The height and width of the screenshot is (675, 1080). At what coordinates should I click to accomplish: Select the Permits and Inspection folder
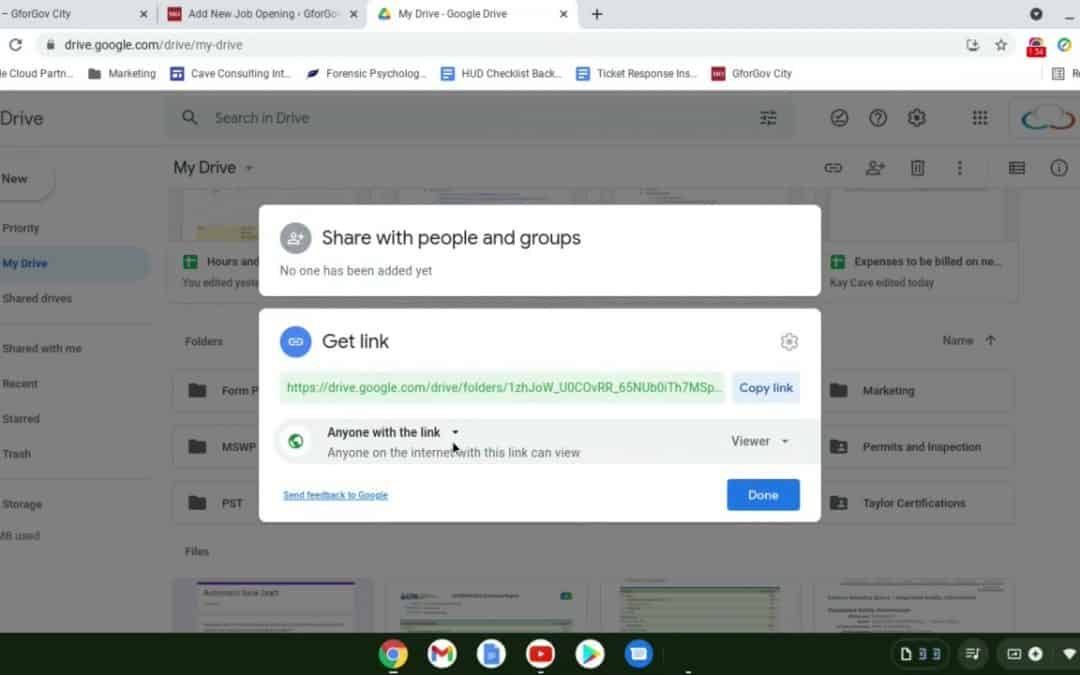click(917, 447)
